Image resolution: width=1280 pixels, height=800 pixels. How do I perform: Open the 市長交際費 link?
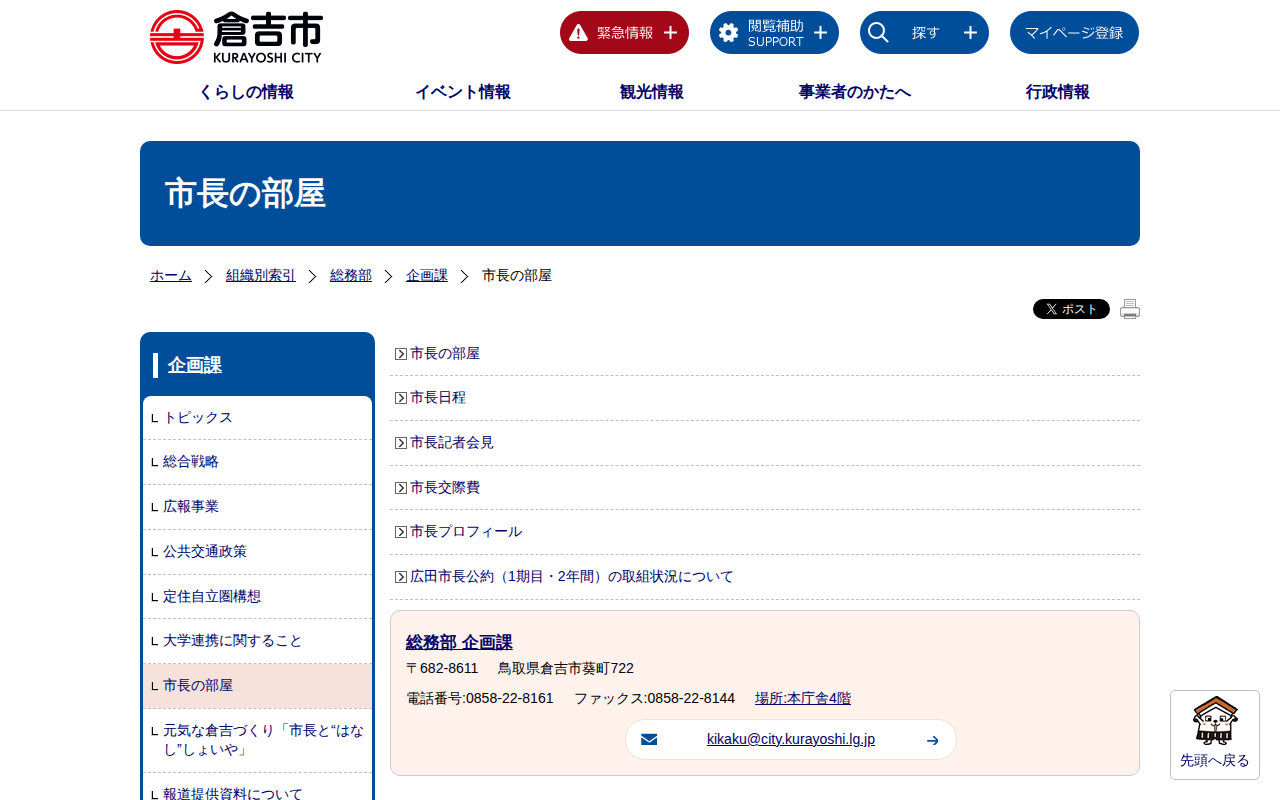tap(445, 488)
